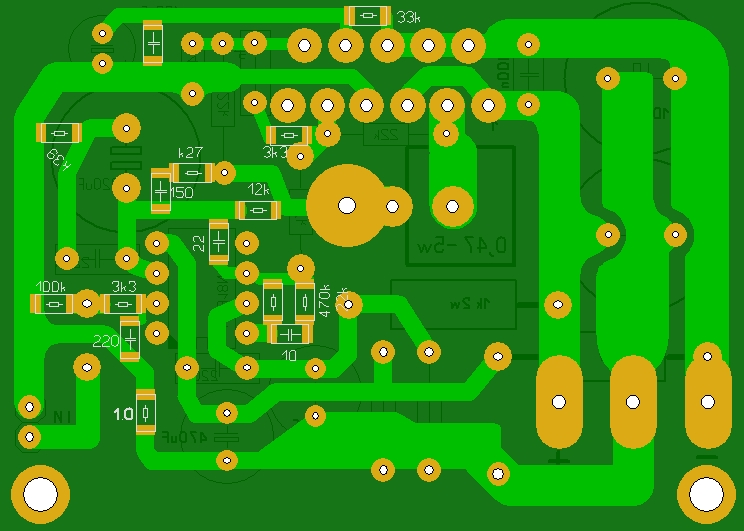Select the bottom-right mounting hole
Screen dimensions: 744x531
coord(706,494)
